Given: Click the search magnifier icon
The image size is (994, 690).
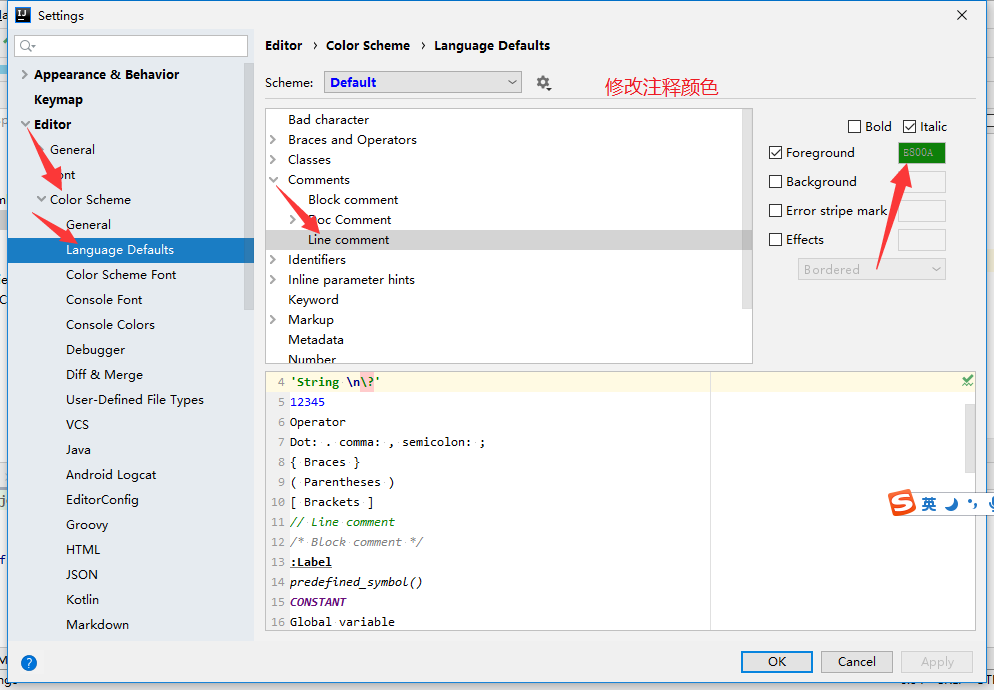Looking at the screenshot, I should tap(27, 46).
